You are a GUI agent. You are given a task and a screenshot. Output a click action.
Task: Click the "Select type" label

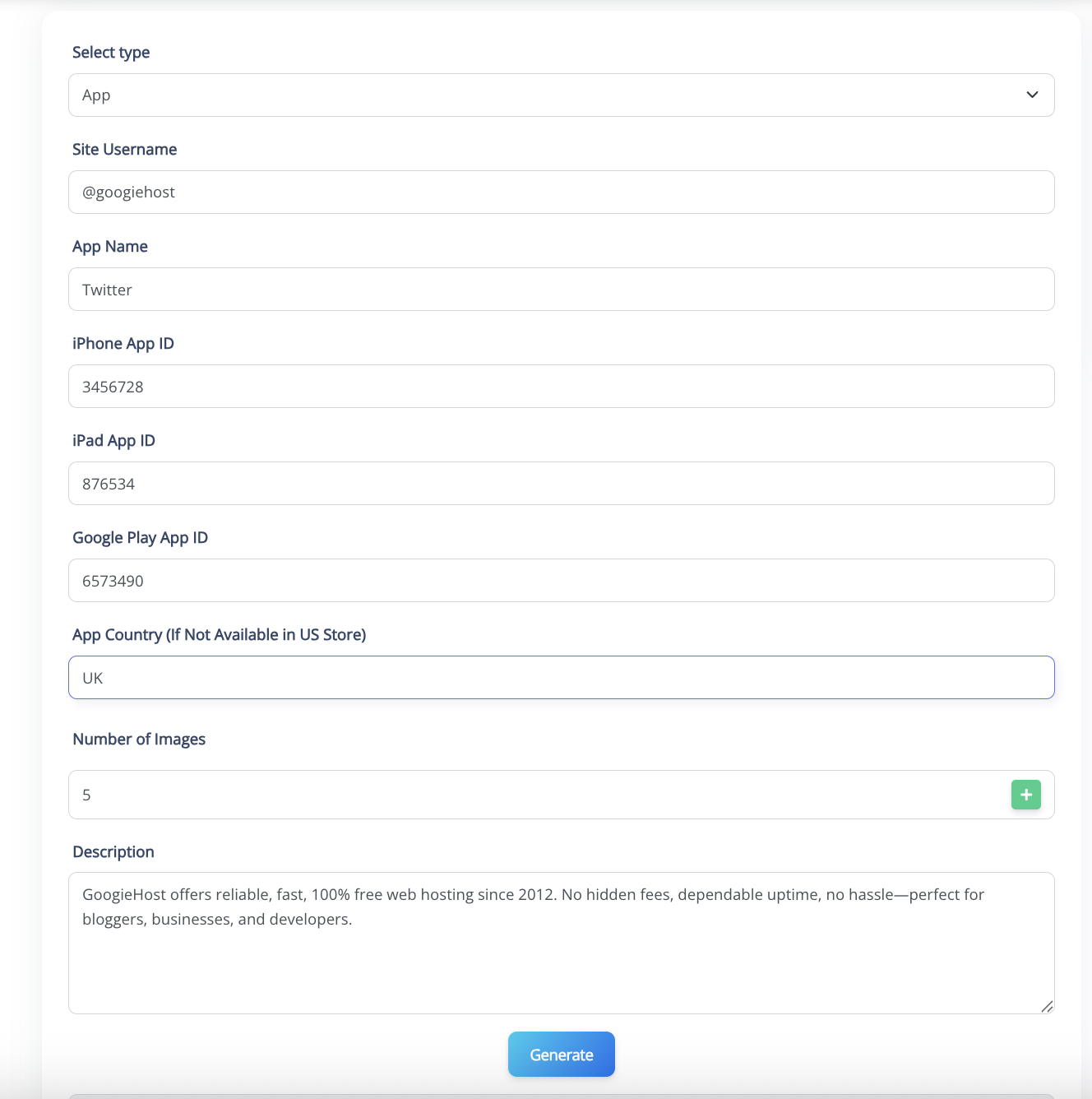click(111, 53)
